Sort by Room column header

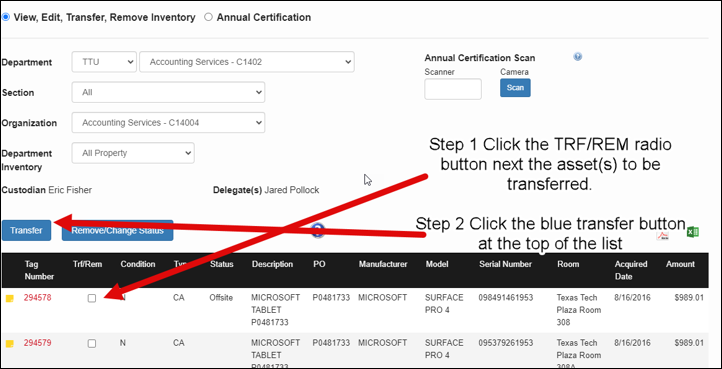(x=568, y=264)
